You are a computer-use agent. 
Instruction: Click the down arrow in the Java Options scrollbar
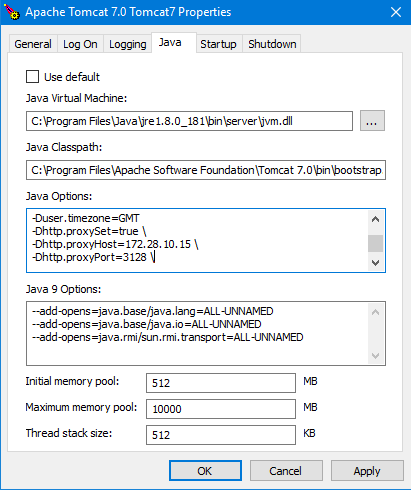click(375, 263)
